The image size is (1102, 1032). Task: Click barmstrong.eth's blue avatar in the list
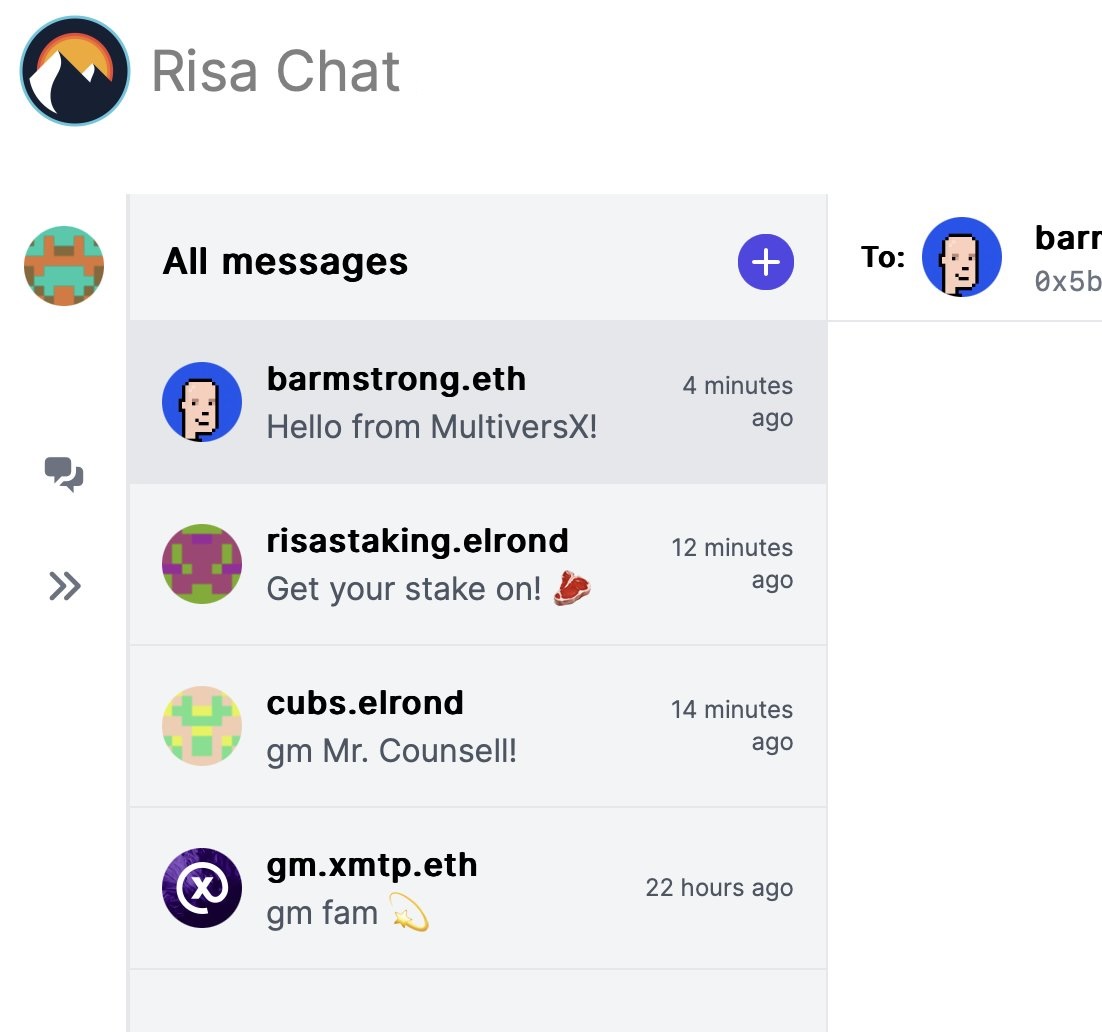(x=202, y=401)
